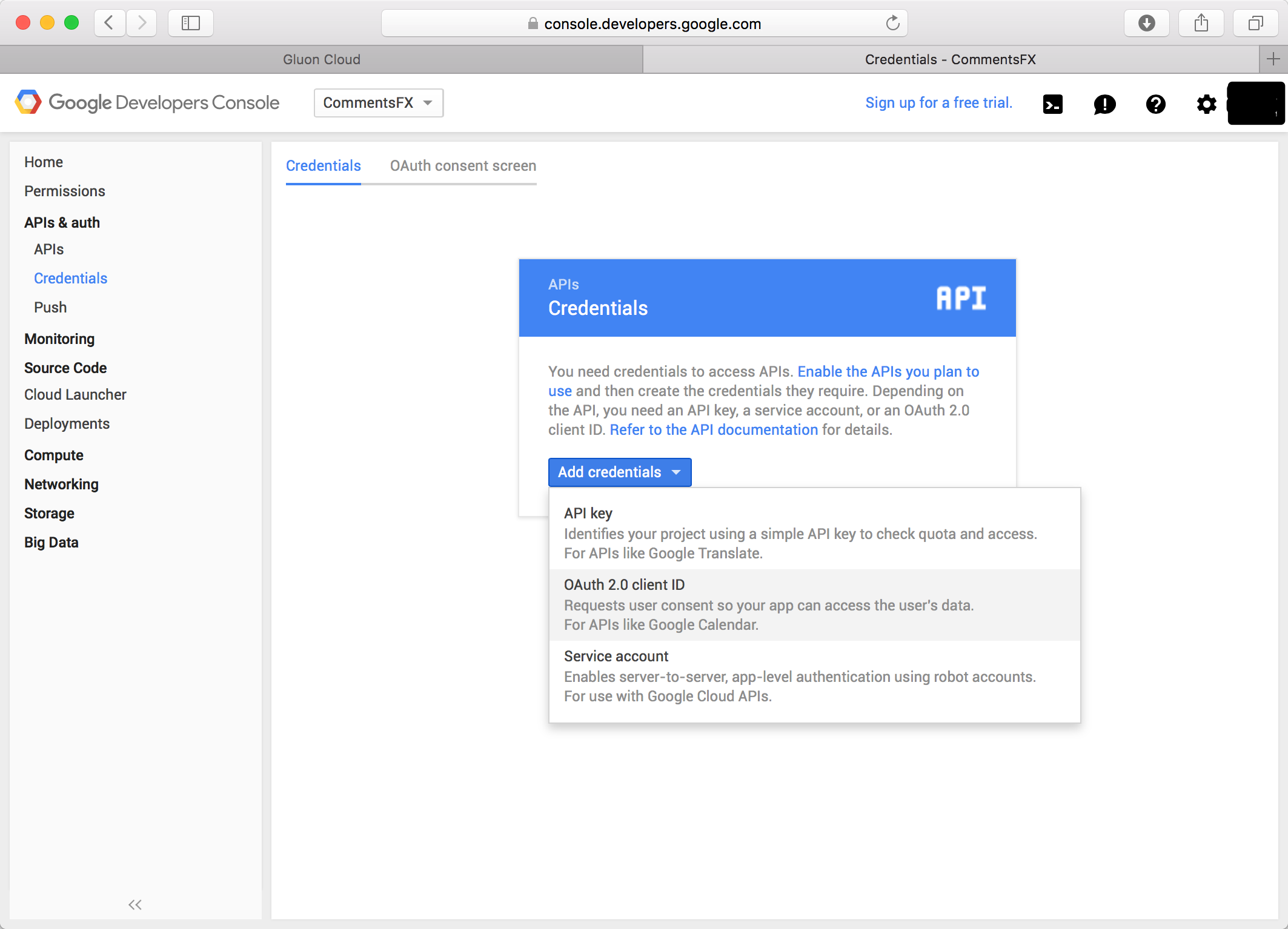1288x929 pixels.
Task: Choose API key from credentials menu
Action: (814, 533)
